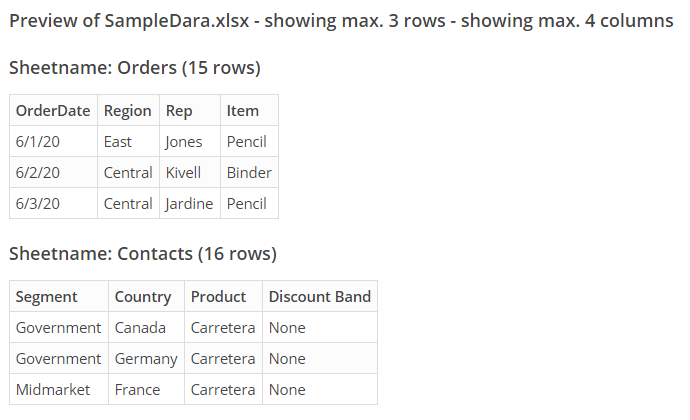Click the OrderDate column header
This screenshot has height=420, width=690.
53,111
